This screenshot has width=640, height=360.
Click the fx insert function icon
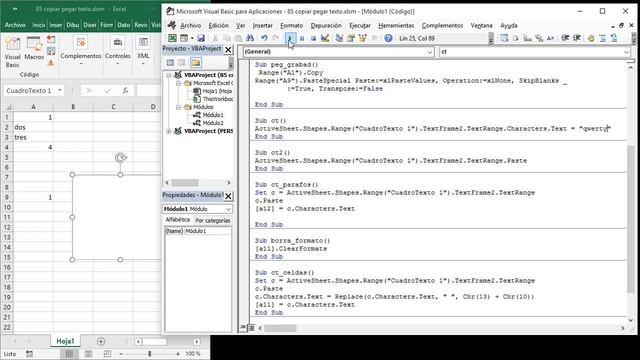tap(125, 91)
